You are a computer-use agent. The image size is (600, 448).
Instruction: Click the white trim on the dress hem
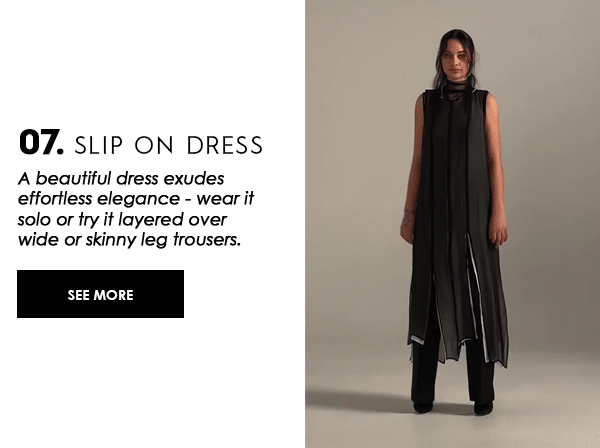(x=417, y=340)
